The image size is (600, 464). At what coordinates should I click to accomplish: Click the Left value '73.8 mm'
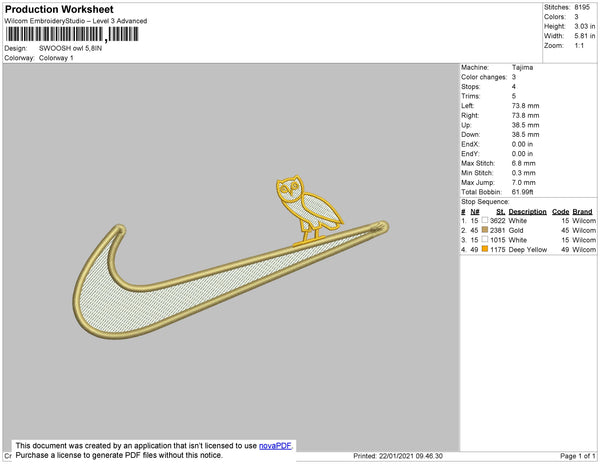pos(525,106)
